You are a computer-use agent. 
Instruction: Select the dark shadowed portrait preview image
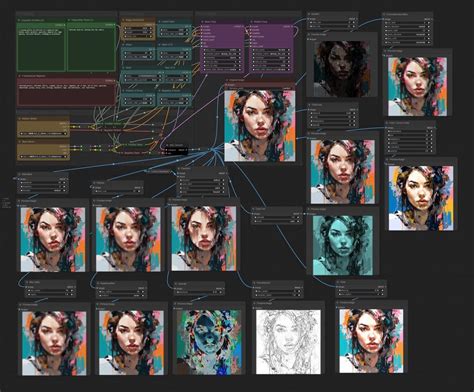click(x=341, y=69)
